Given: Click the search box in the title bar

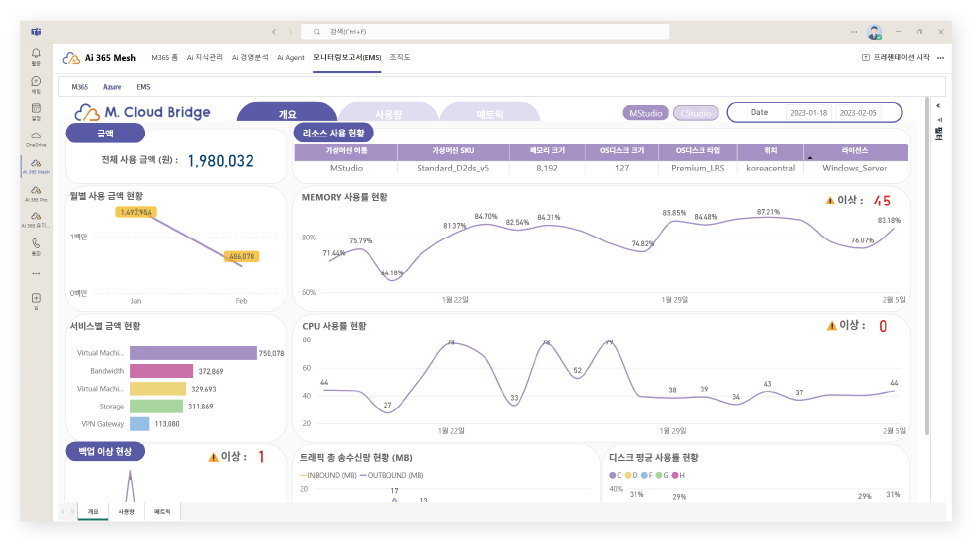Looking at the screenshot, I should pyautogui.click(x=485, y=31).
